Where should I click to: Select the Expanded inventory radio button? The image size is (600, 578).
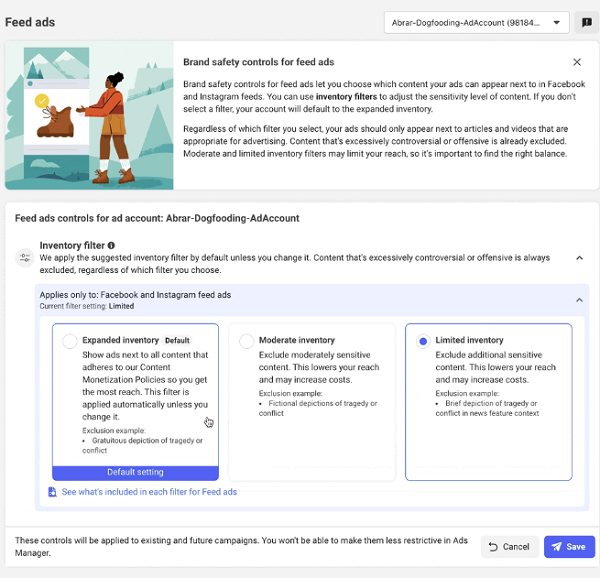point(70,341)
